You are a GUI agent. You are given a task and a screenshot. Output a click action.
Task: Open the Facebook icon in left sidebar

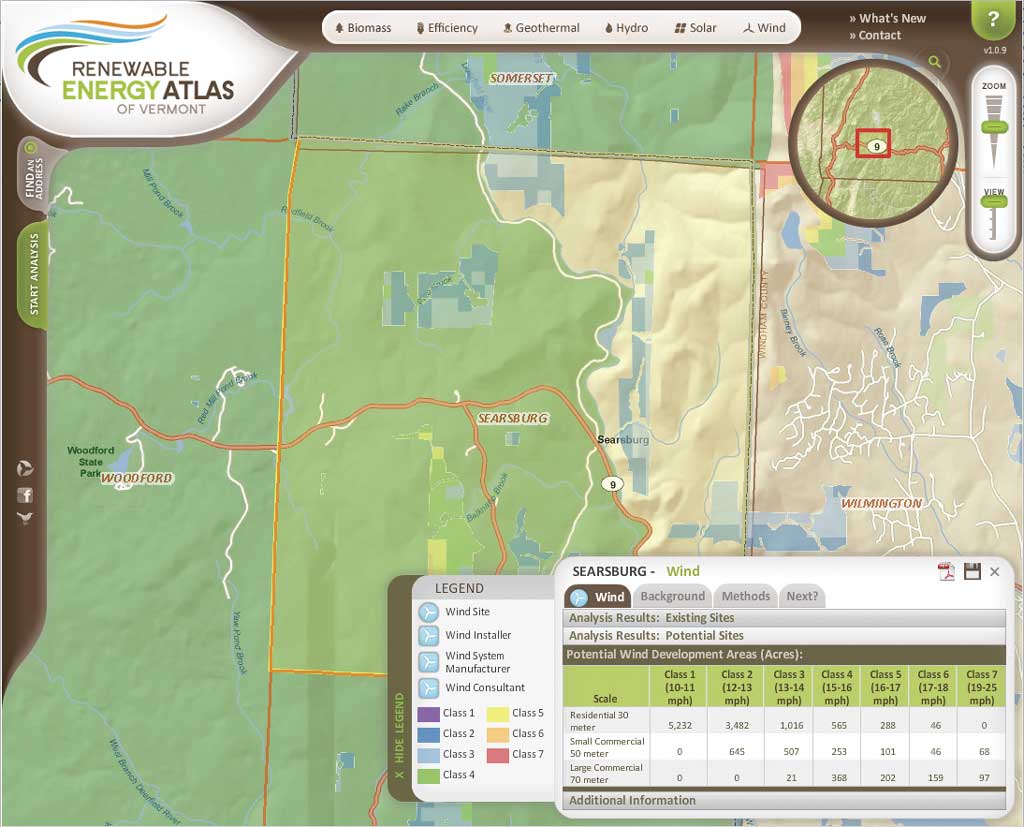click(25, 495)
